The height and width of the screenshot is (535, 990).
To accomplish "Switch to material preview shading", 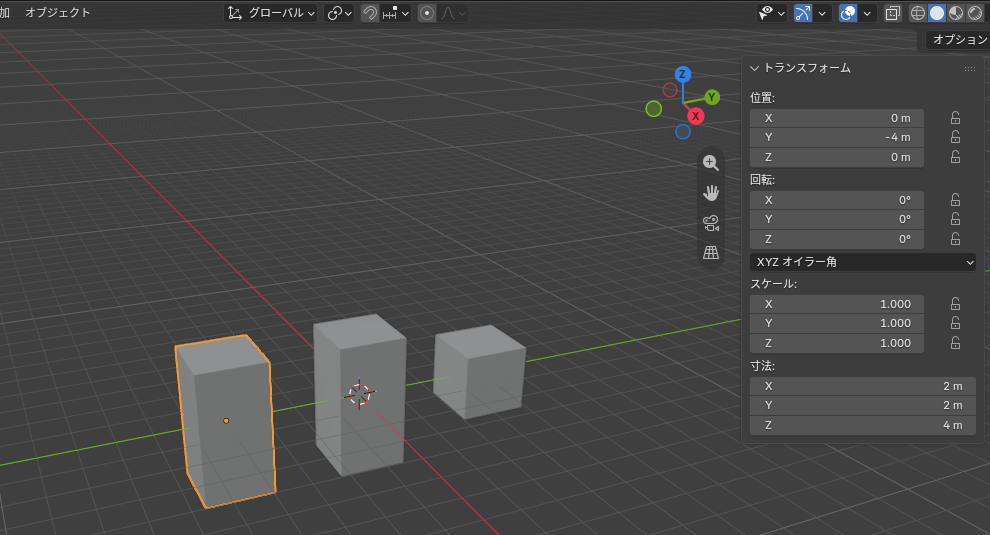I will tap(956, 13).
